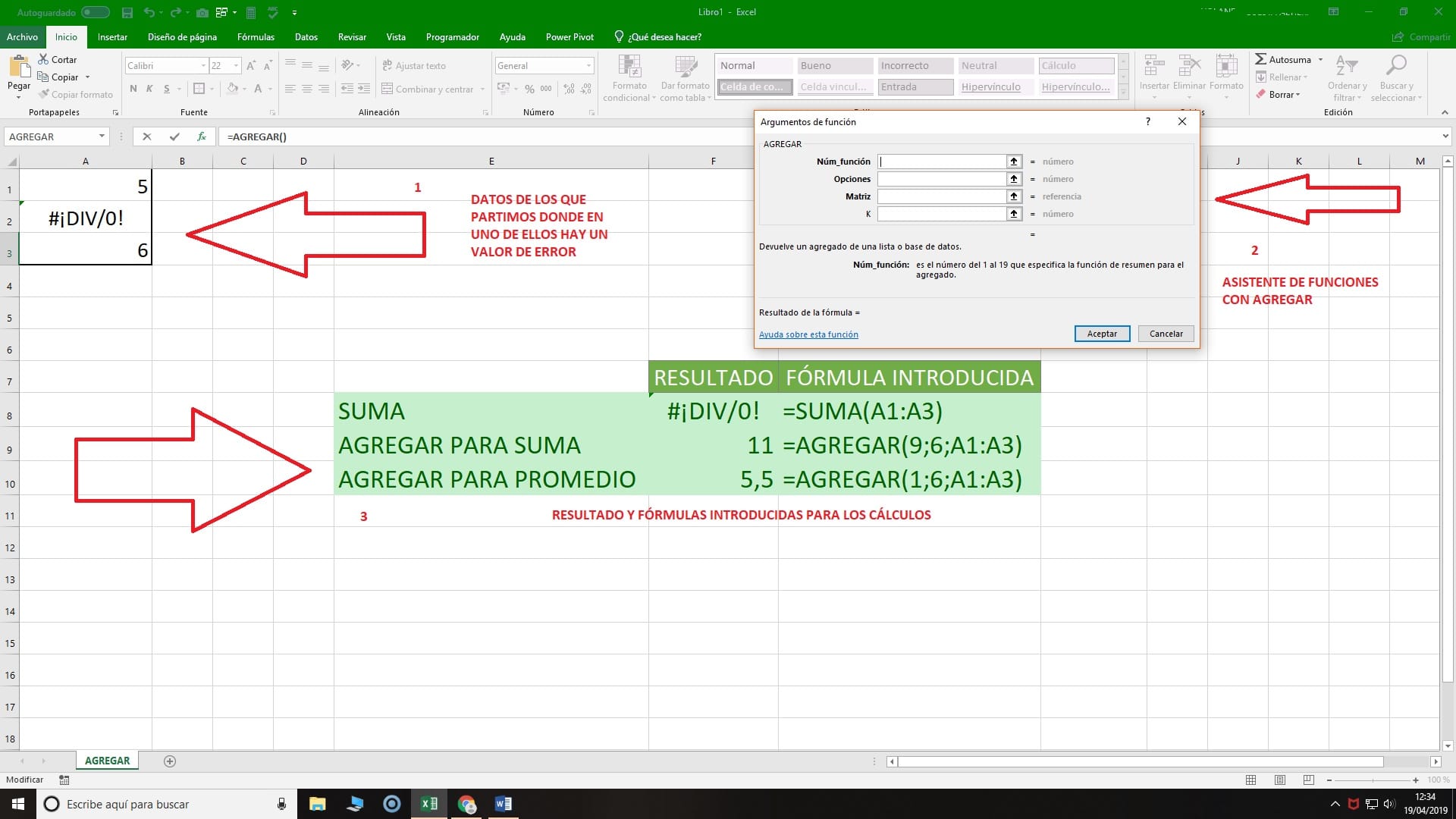This screenshot has height=819, width=1456.
Task: Collapse dialog for Matriz range selector
Action: click(x=1014, y=196)
